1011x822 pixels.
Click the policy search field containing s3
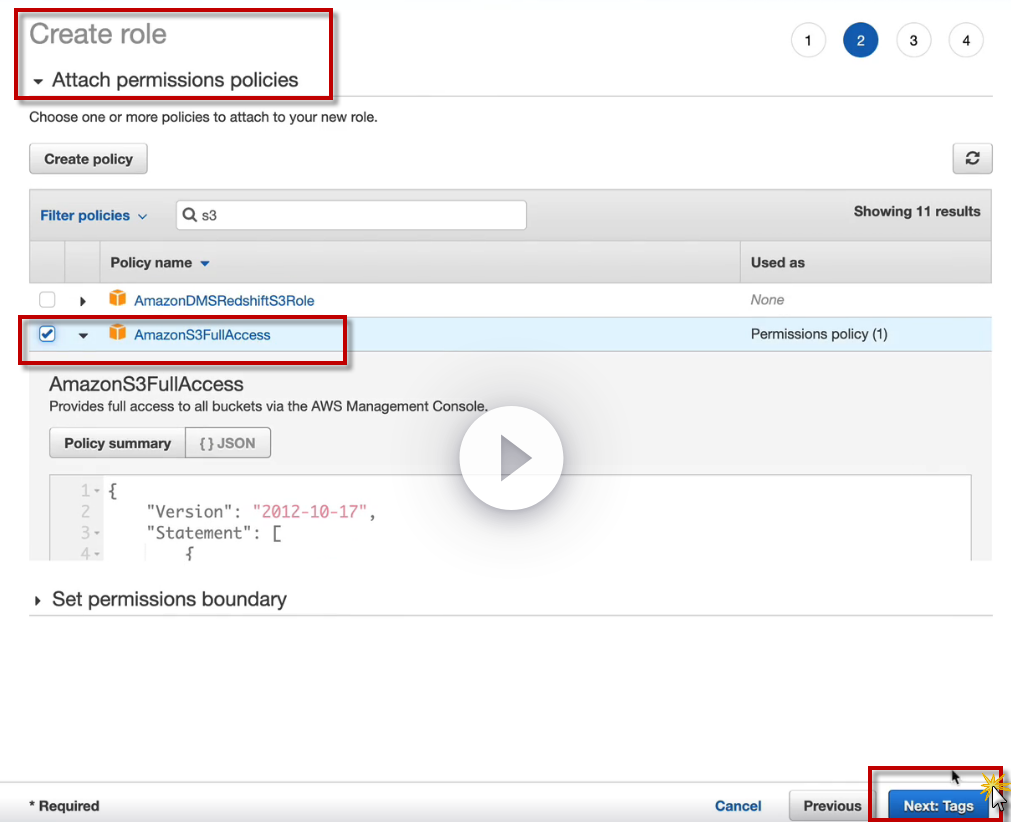(x=351, y=215)
